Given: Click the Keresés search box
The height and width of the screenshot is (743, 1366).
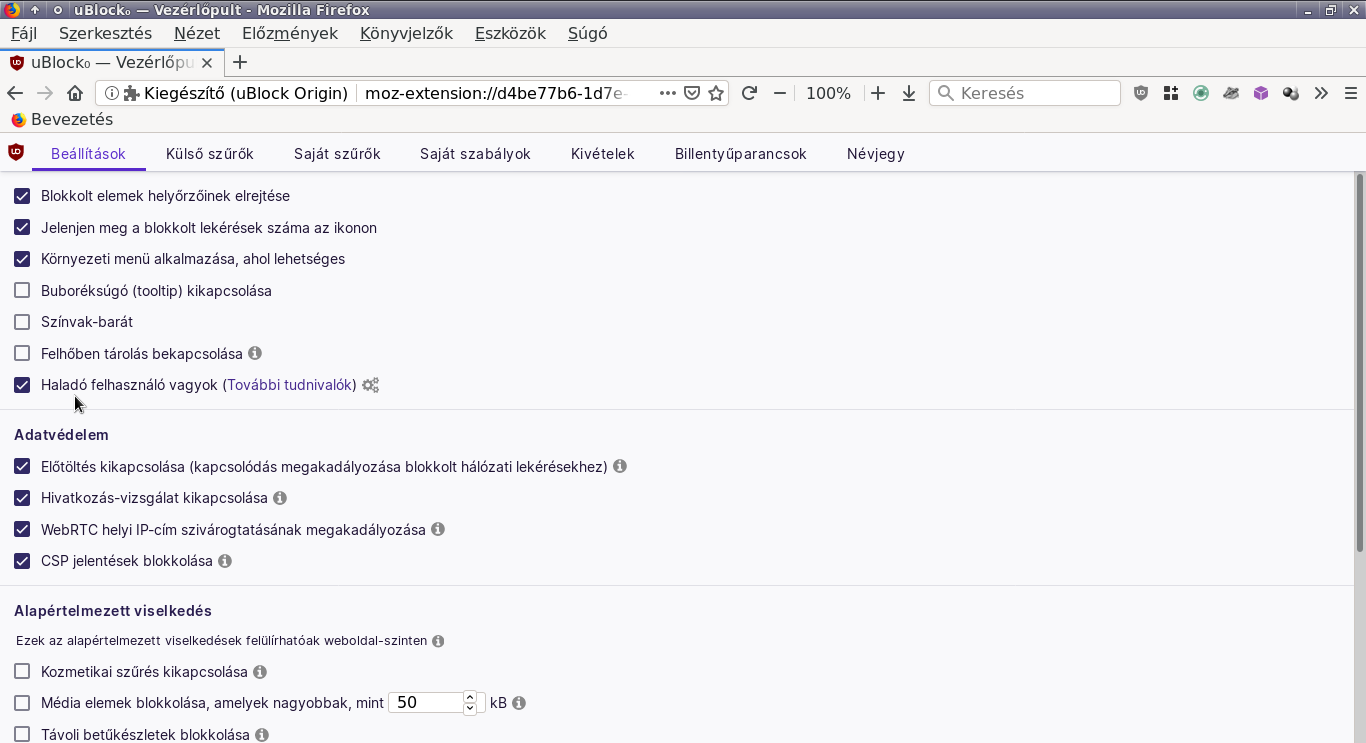Looking at the screenshot, I should coord(1025,93).
